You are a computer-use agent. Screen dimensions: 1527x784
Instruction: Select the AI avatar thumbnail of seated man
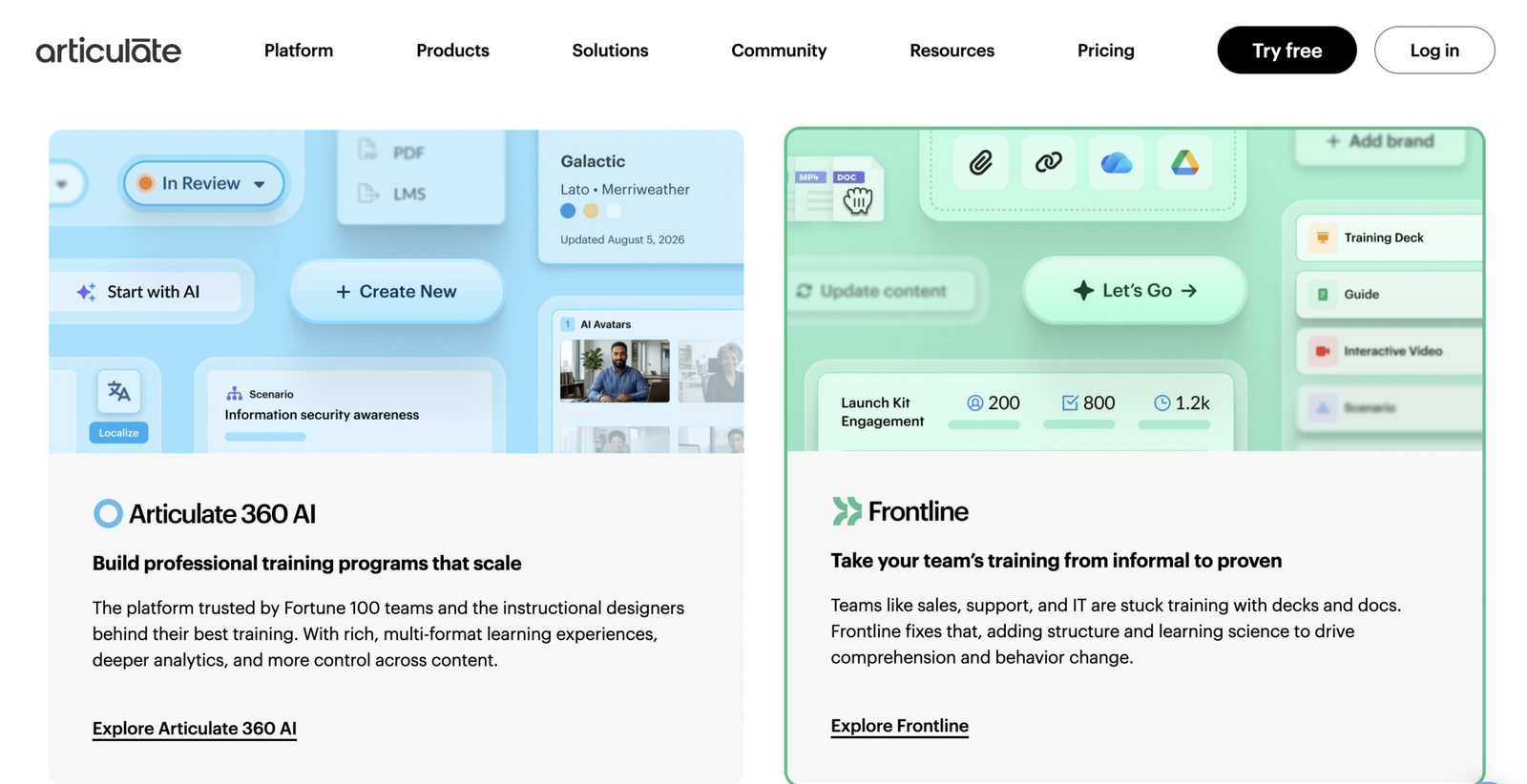click(x=615, y=371)
